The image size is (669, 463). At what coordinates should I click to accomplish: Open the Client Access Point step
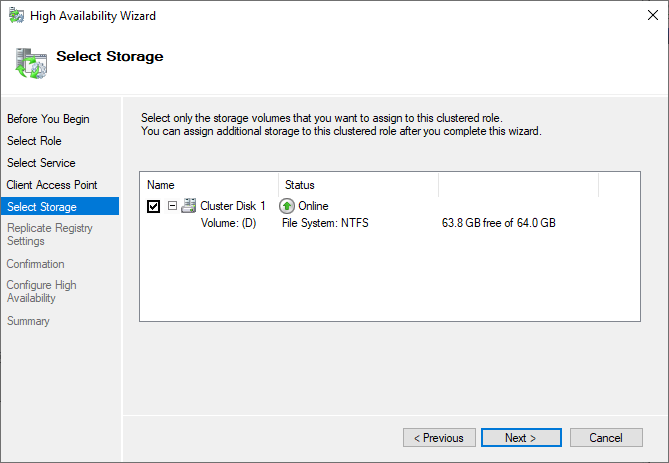click(52, 185)
